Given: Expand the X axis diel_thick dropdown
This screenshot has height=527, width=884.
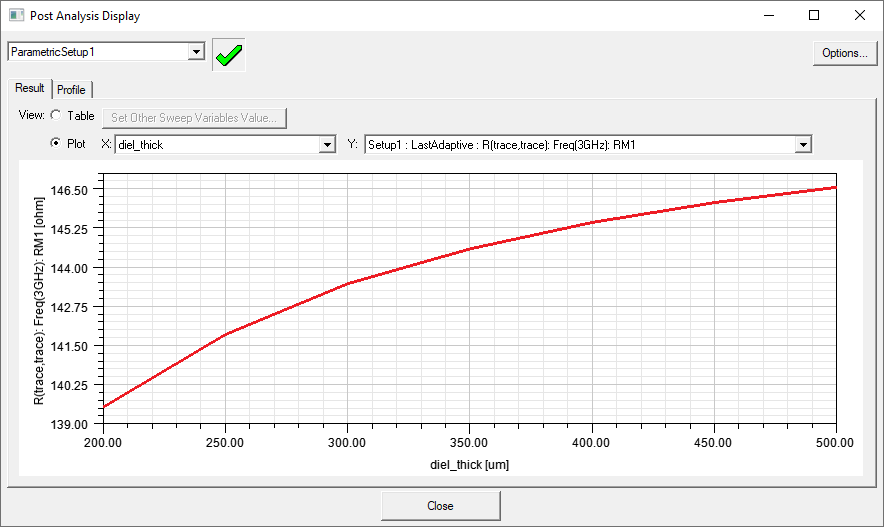Looking at the screenshot, I should click(326, 145).
